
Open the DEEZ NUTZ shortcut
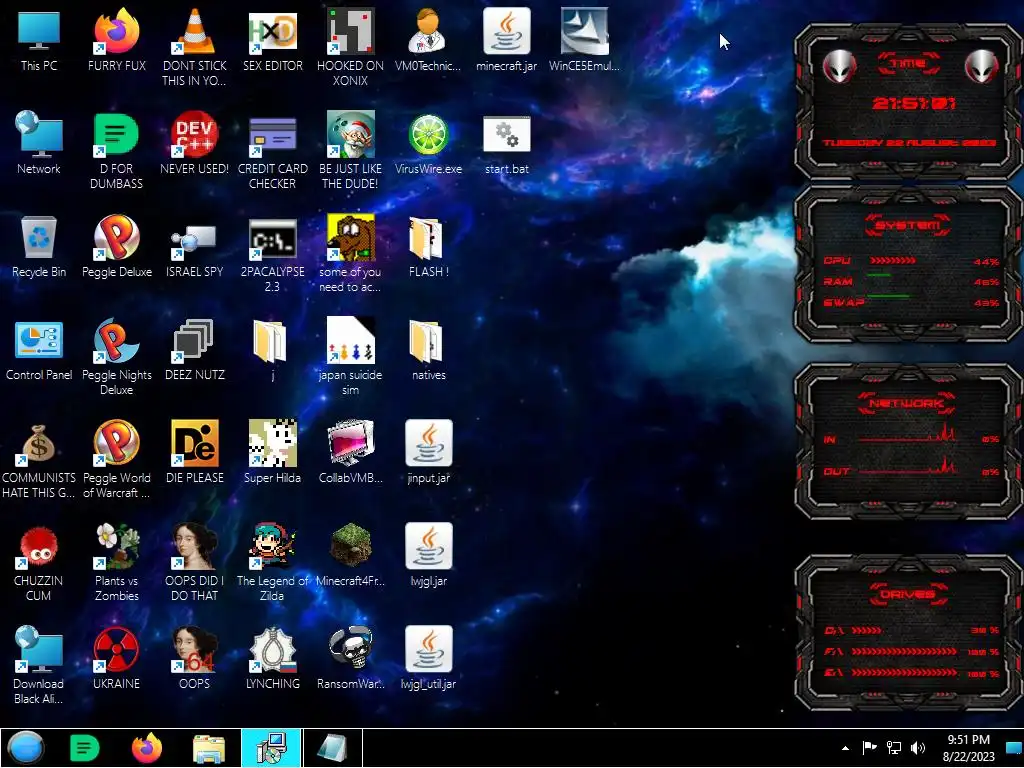(194, 349)
